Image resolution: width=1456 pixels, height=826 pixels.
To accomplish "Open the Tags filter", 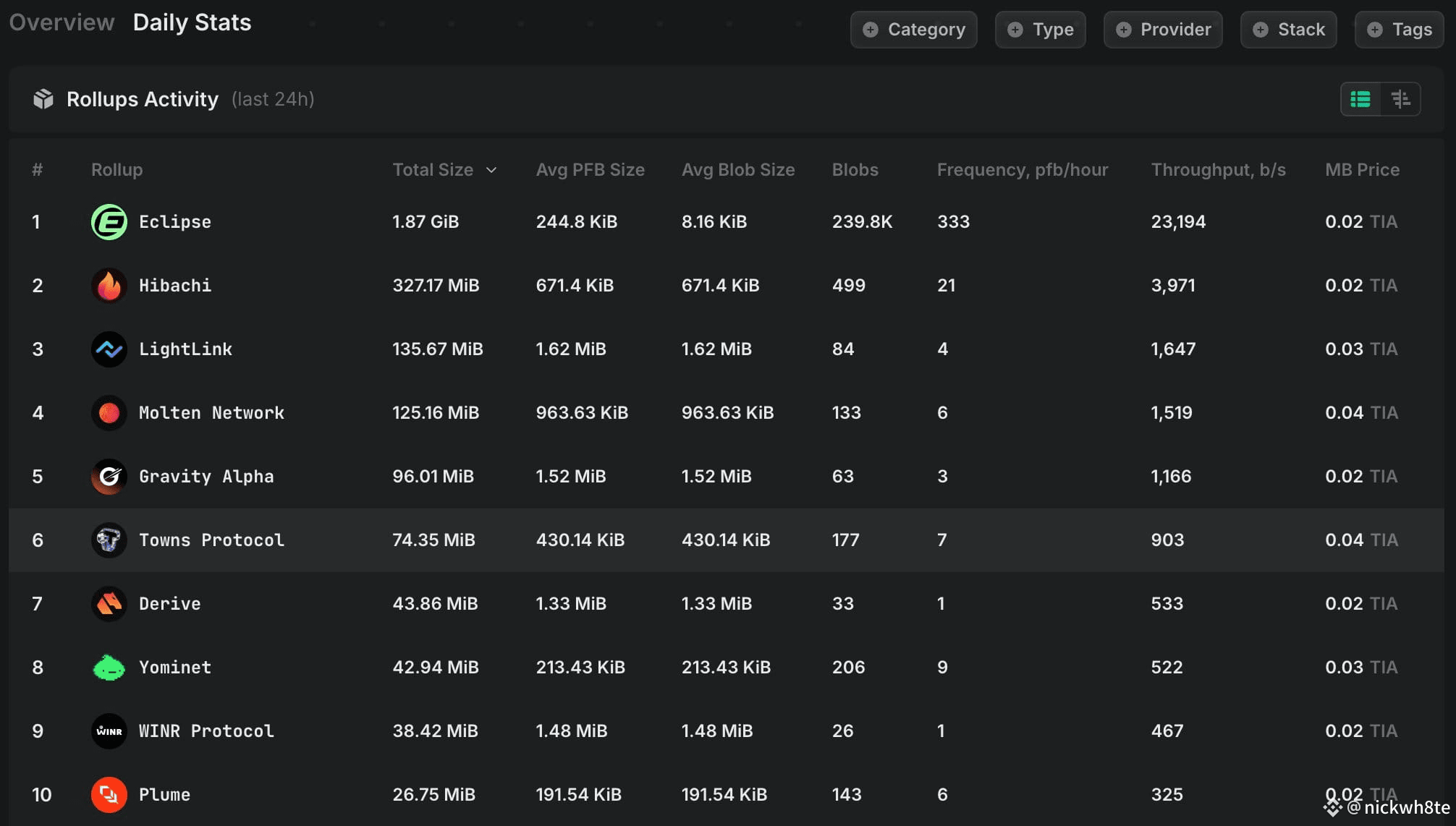I will pos(1400,30).
